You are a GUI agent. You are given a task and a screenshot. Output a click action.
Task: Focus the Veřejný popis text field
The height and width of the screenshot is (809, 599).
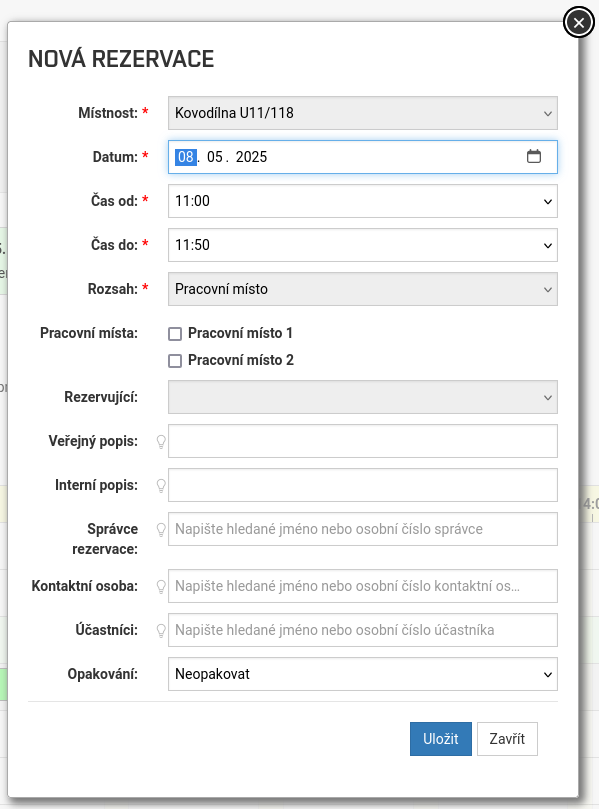[363, 441]
